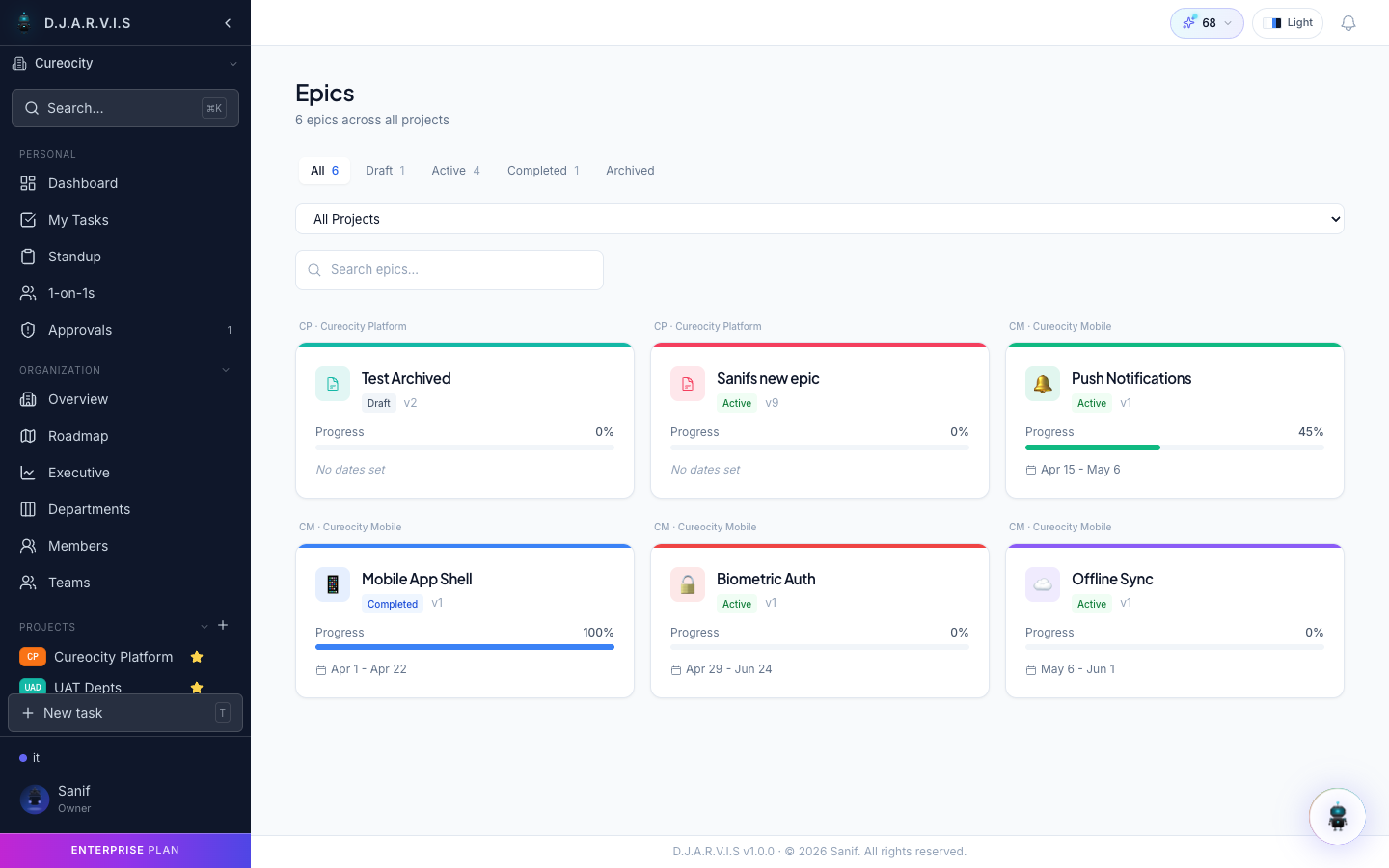Click Push Notifications 45% progress bar
Viewport: 1389px width, 868px height.
1175,448
